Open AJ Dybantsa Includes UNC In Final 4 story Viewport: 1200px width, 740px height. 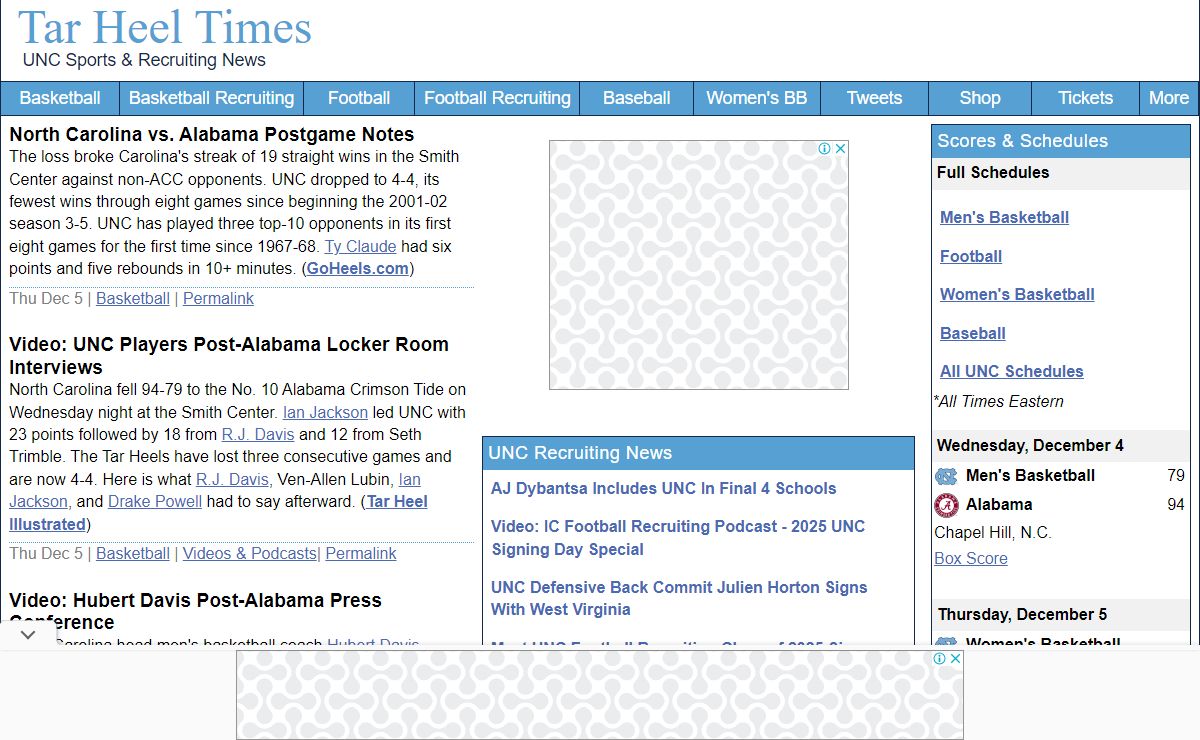(x=664, y=488)
